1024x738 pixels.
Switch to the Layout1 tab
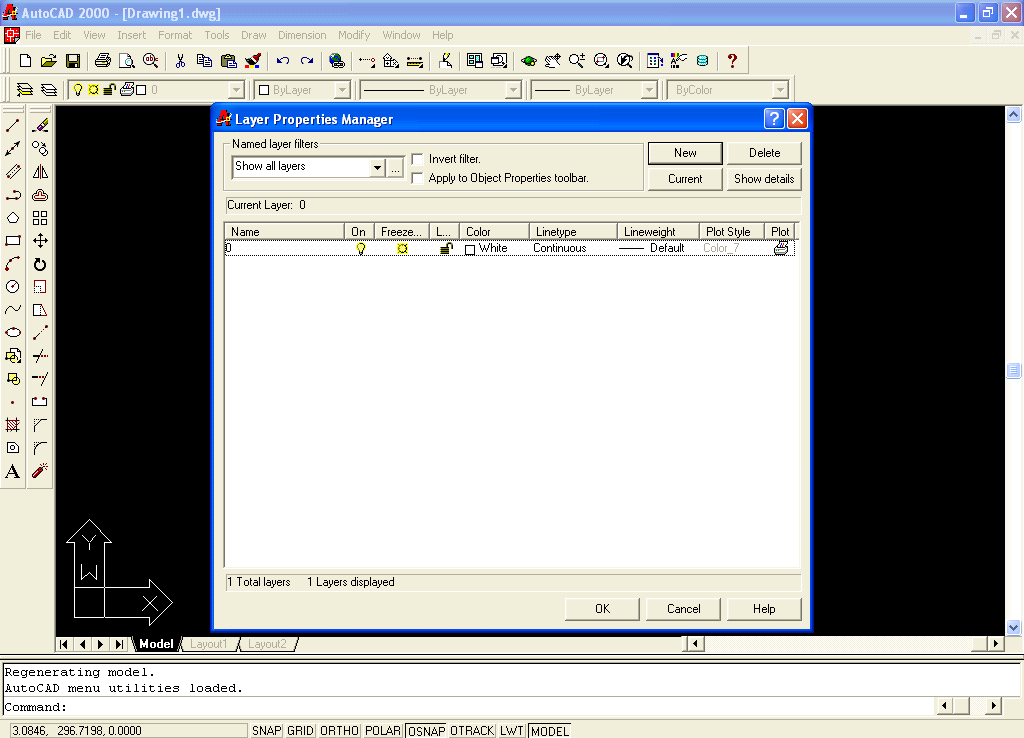click(x=209, y=644)
